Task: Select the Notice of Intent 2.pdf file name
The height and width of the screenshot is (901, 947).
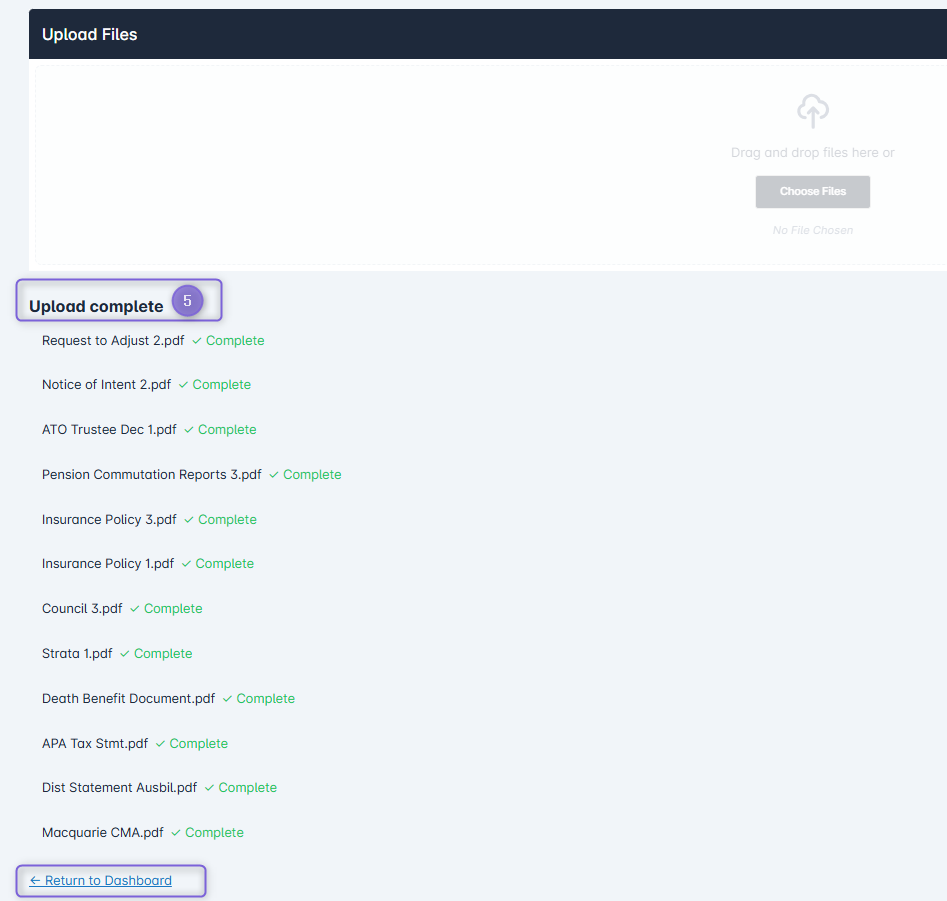Action: (x=106, y=385)
